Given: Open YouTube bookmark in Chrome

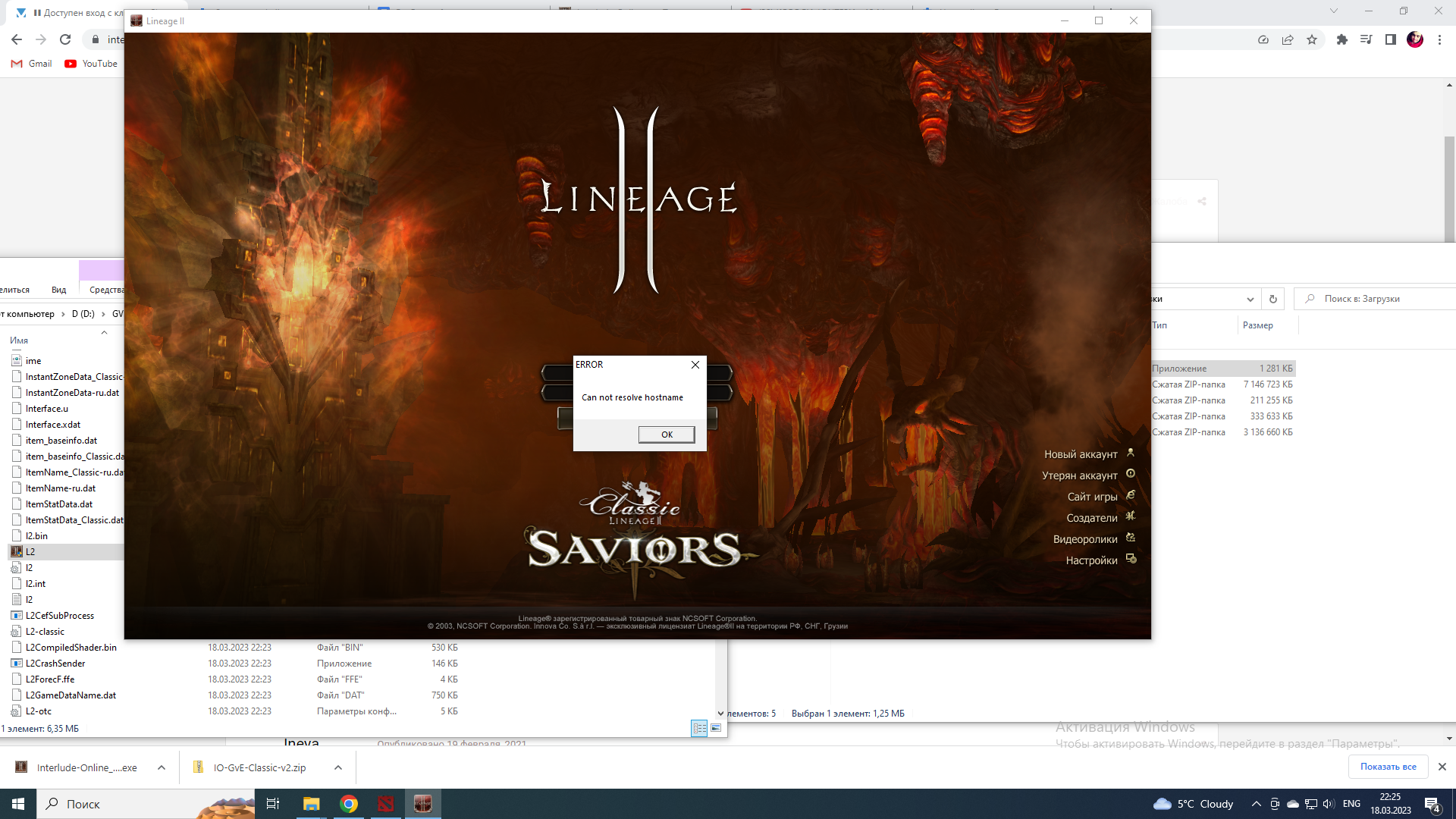Looking at the screenshot, I should tap(91, 64).
